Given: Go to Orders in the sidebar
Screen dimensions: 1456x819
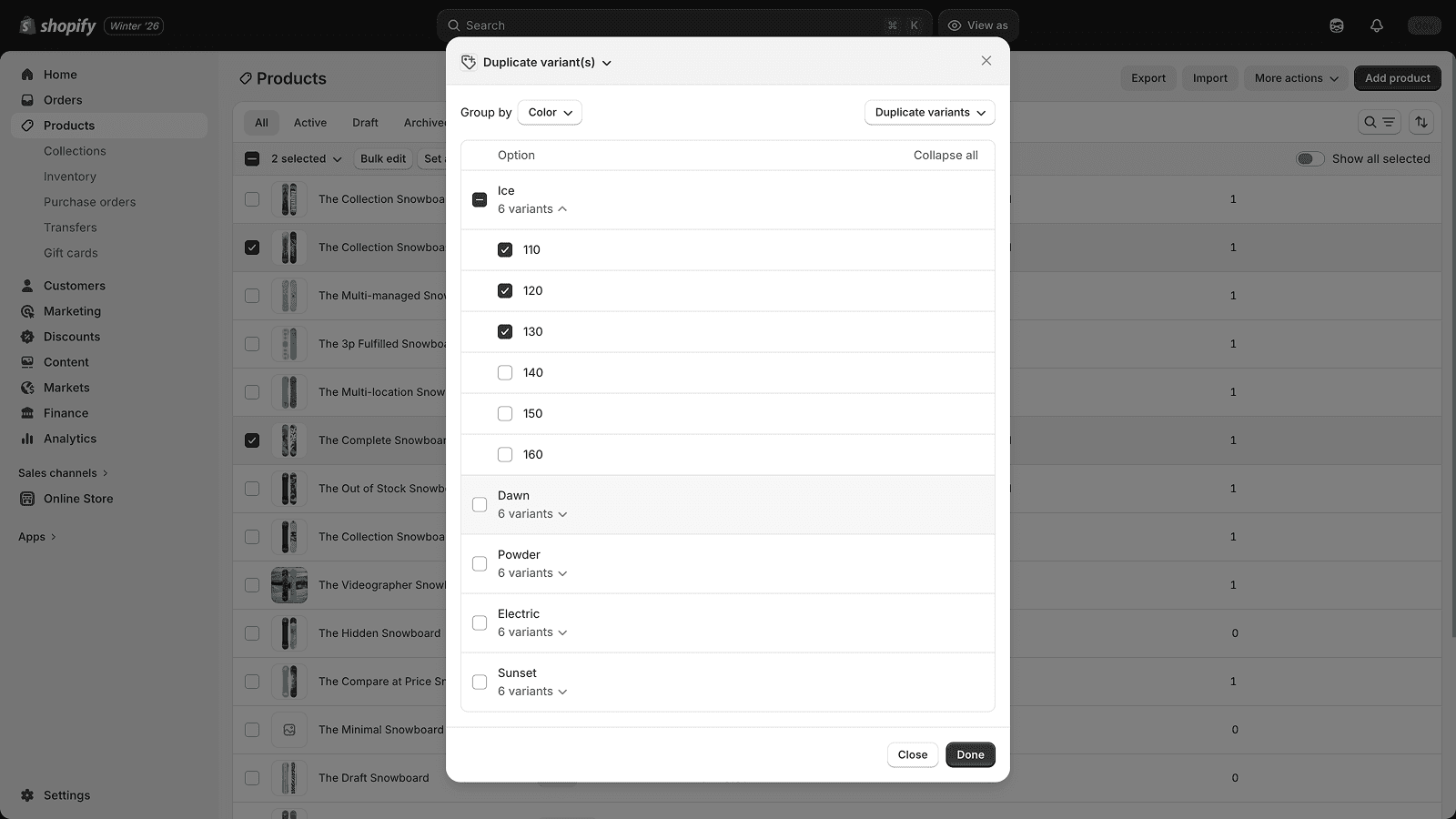Looking at the screenshot, I should point(63,100).
